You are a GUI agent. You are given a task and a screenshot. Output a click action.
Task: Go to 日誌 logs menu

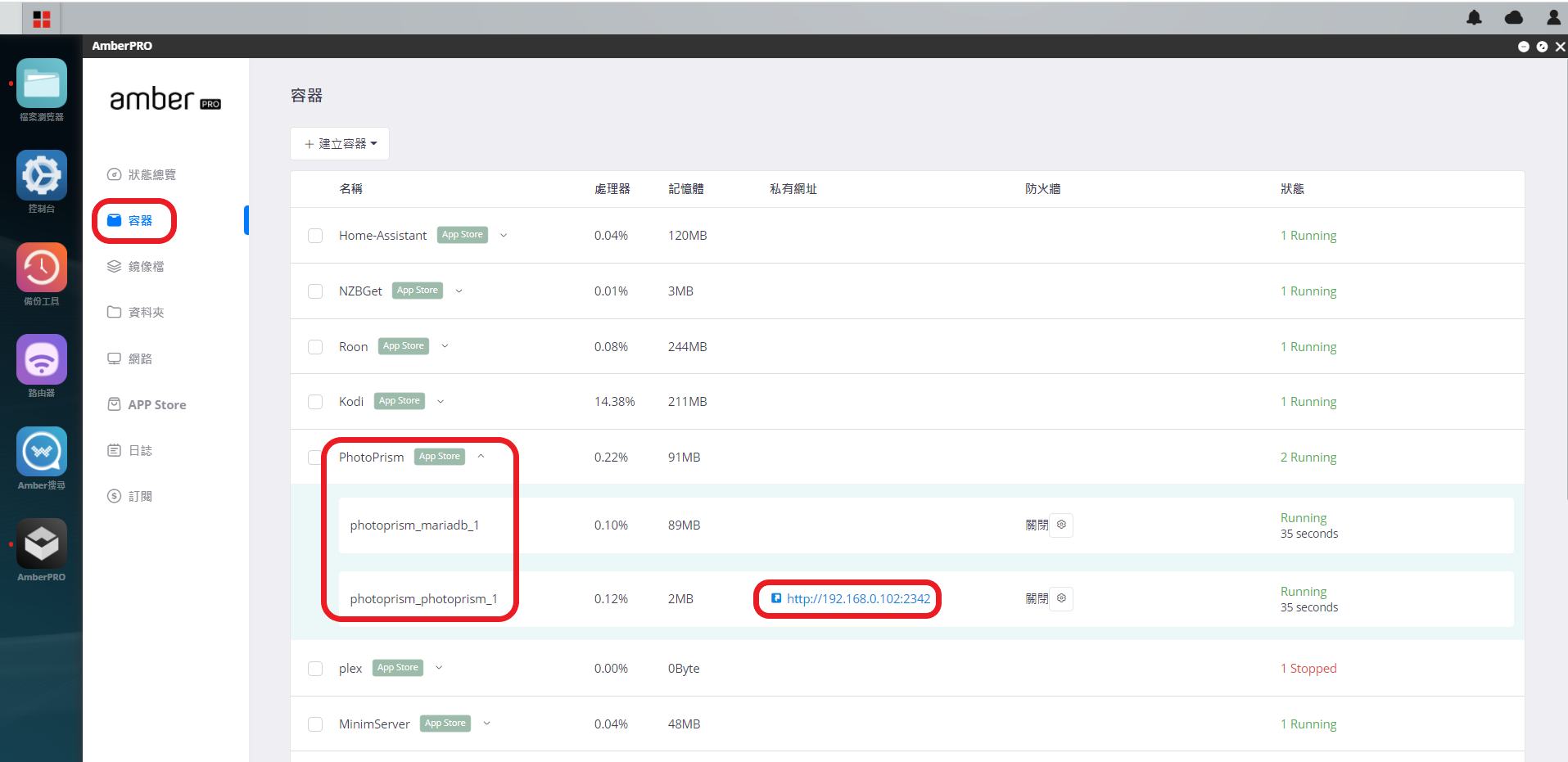tap(130, 450)
